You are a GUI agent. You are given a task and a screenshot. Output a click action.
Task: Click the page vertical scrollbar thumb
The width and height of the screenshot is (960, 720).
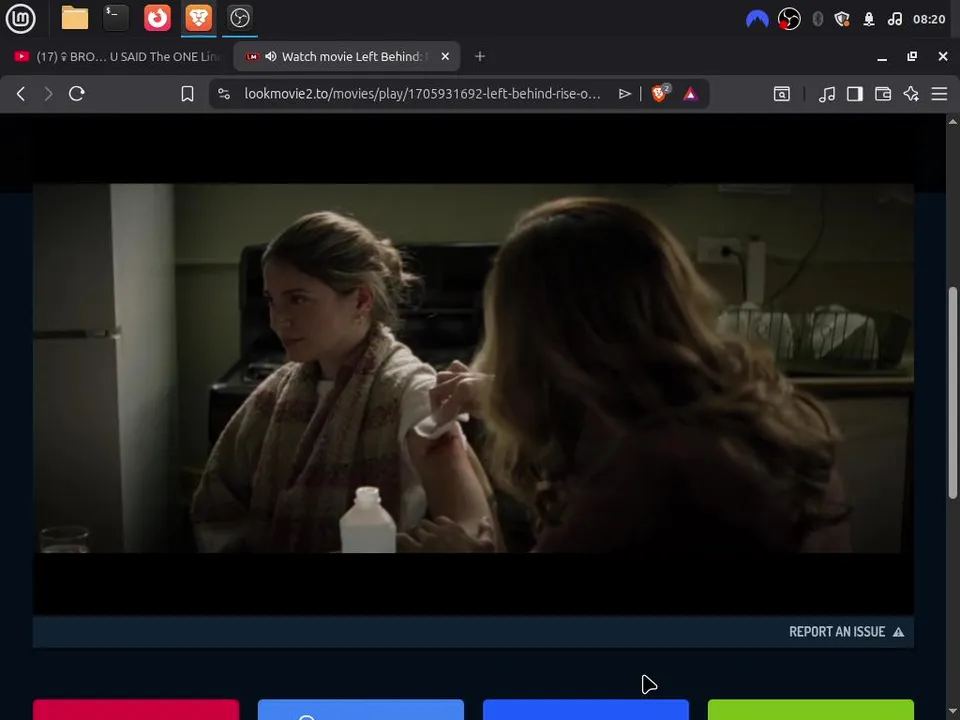(953, 392)
